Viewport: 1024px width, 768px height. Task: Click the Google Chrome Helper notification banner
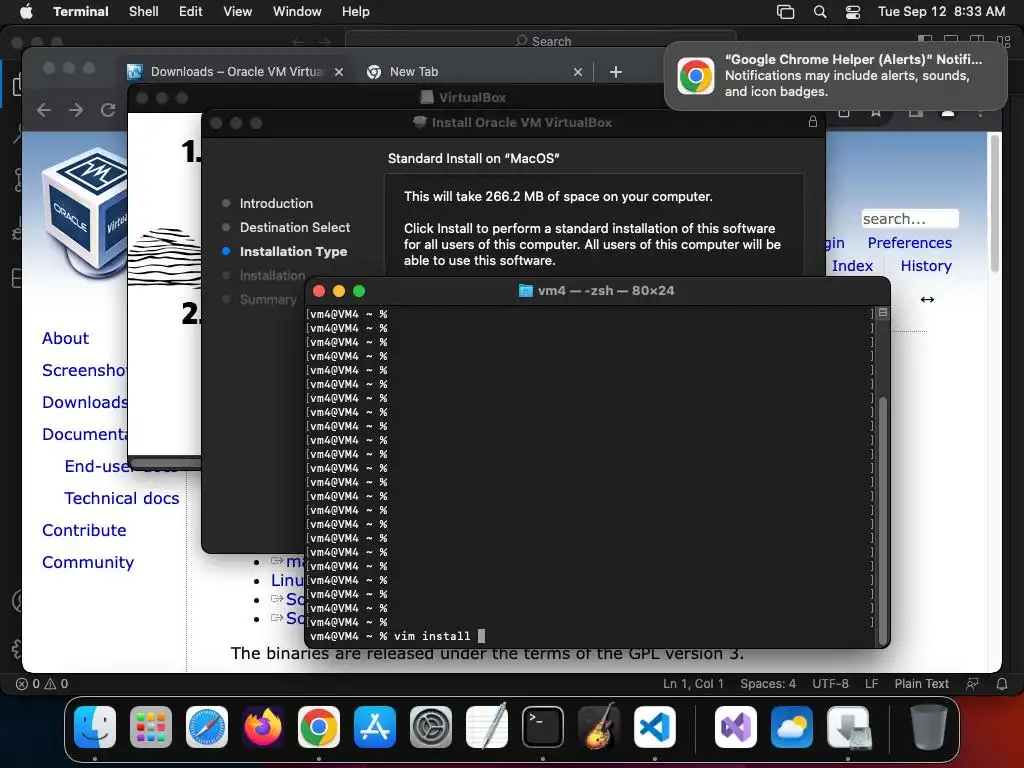coord(836,76)
